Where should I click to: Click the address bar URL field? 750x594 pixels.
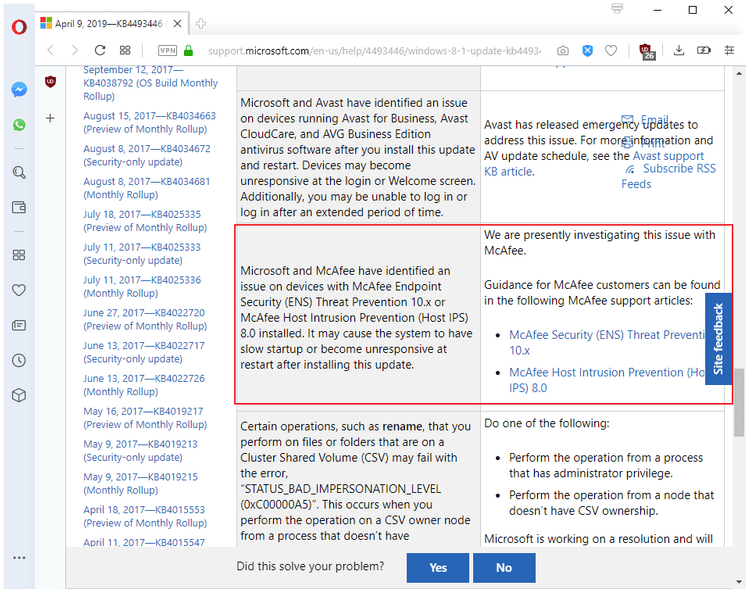(x=373, y=51)
